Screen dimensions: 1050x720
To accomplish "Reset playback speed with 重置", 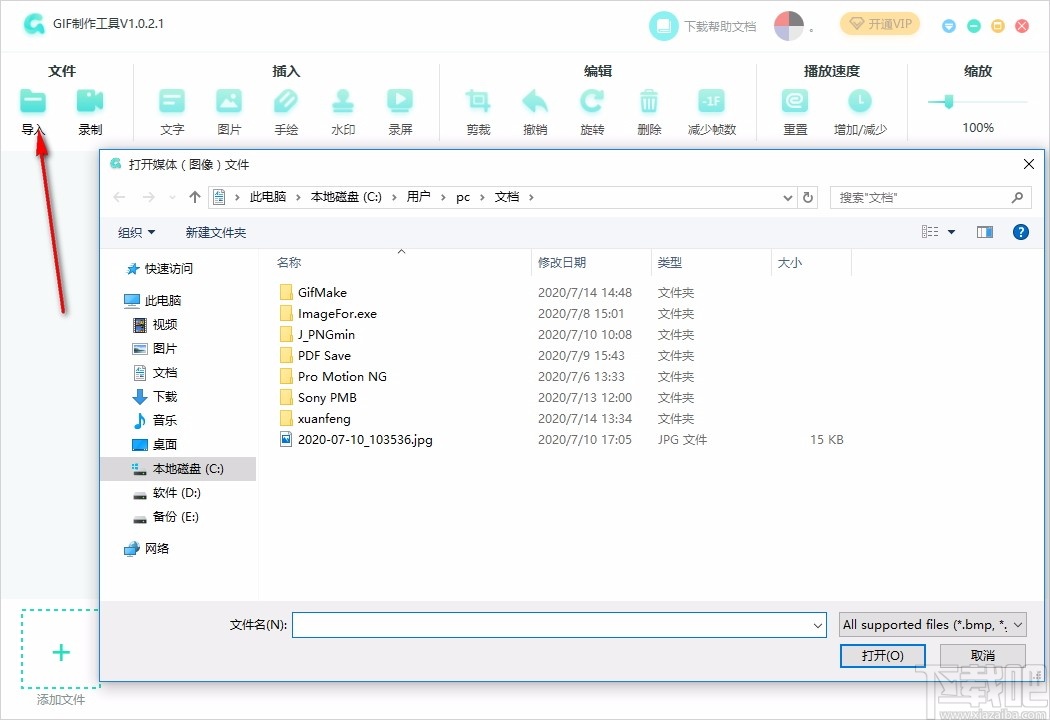I will [795, 100].
